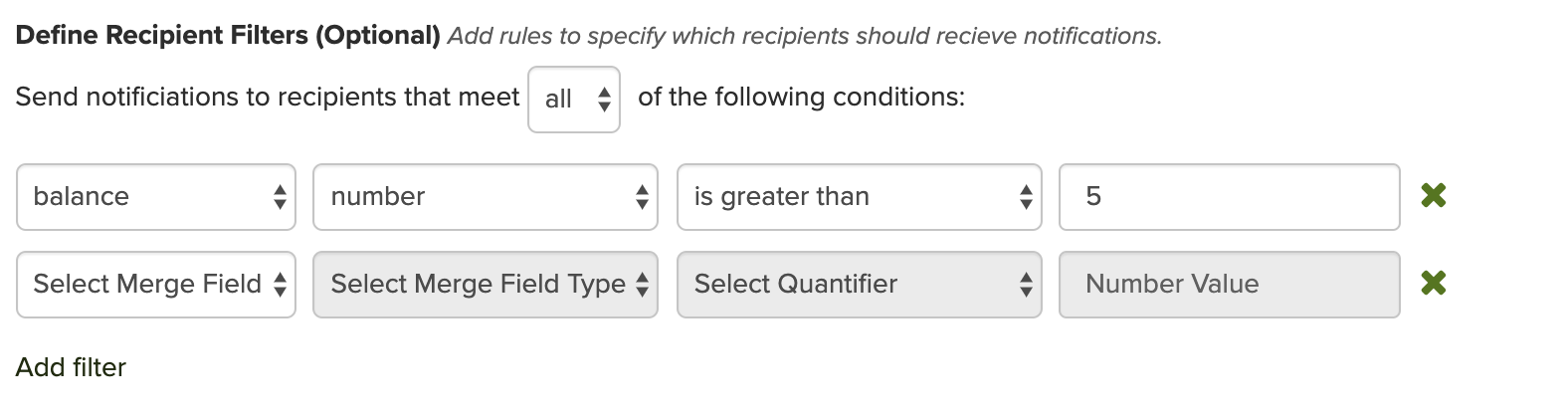The width and height of the screenshot is (1568, 418).
Task: Click the Define Recipient Filters heading
Action: click(x=228, y=36)
